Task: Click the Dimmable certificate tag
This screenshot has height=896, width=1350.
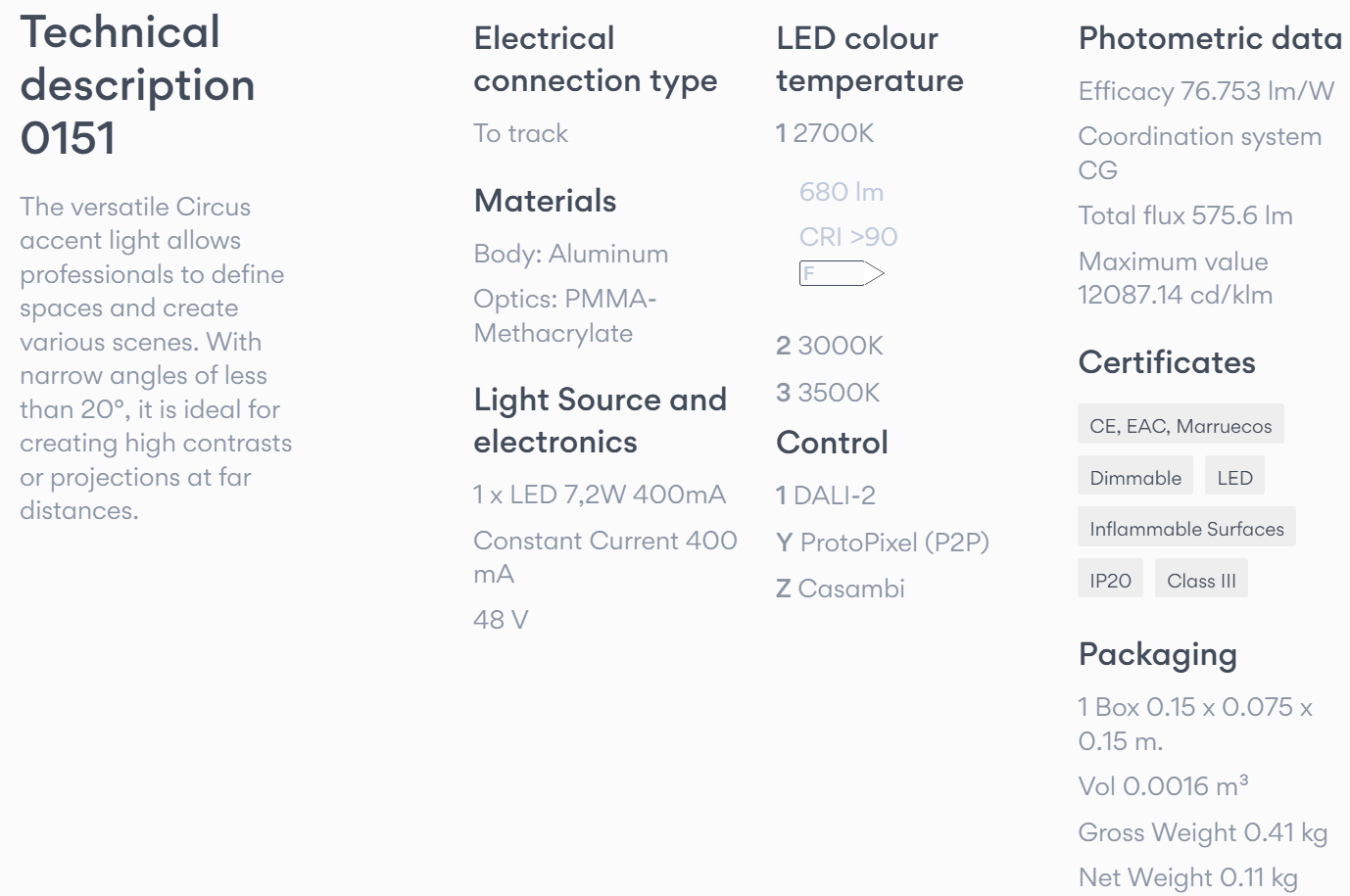Action: (x=1135, y=478)
